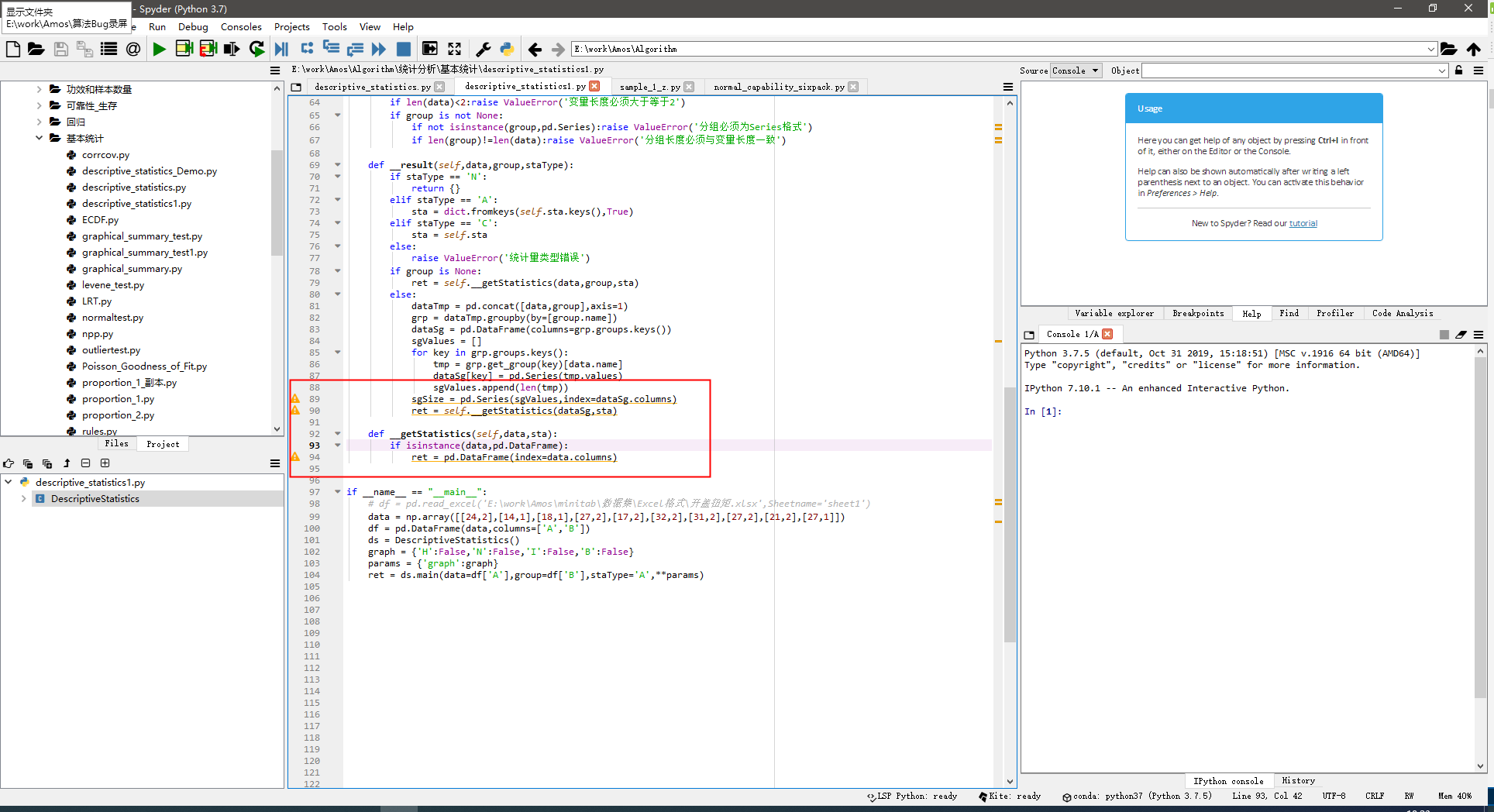The height and width of the screenshot is (812, 1494).
Task: Open the Source Console dropdown
Action: click(x=1076, y=71)
